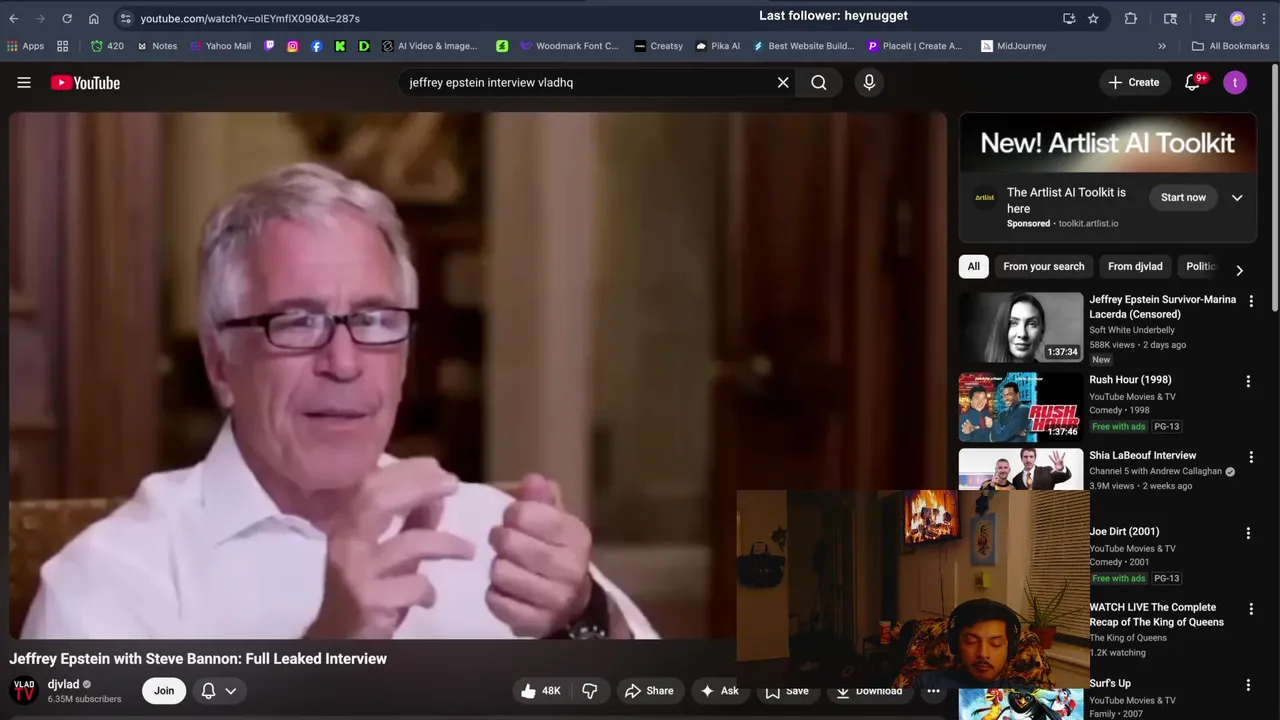Select the Politics chip

1201,267
